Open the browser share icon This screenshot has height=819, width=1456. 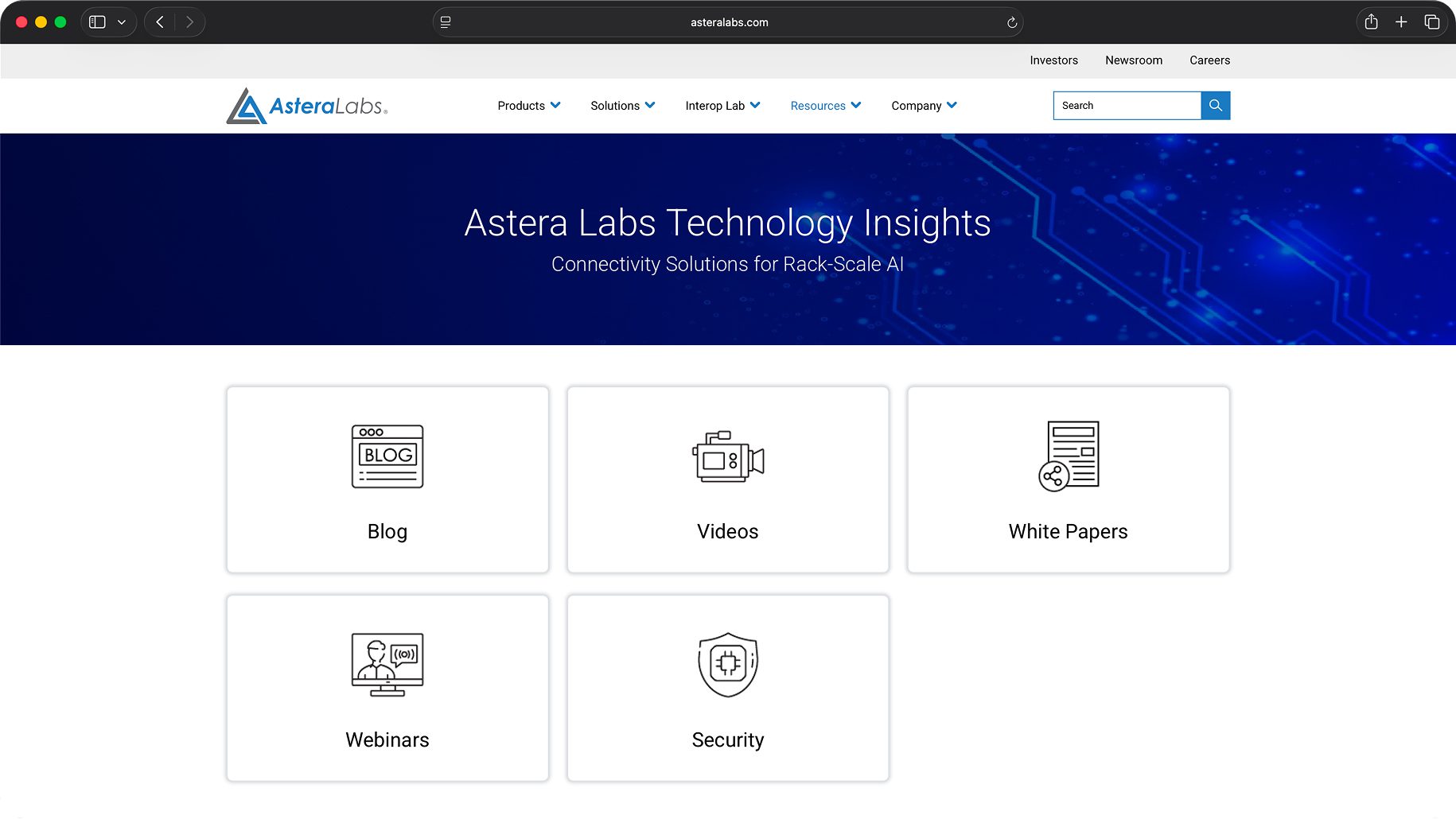pos(1371,22)
